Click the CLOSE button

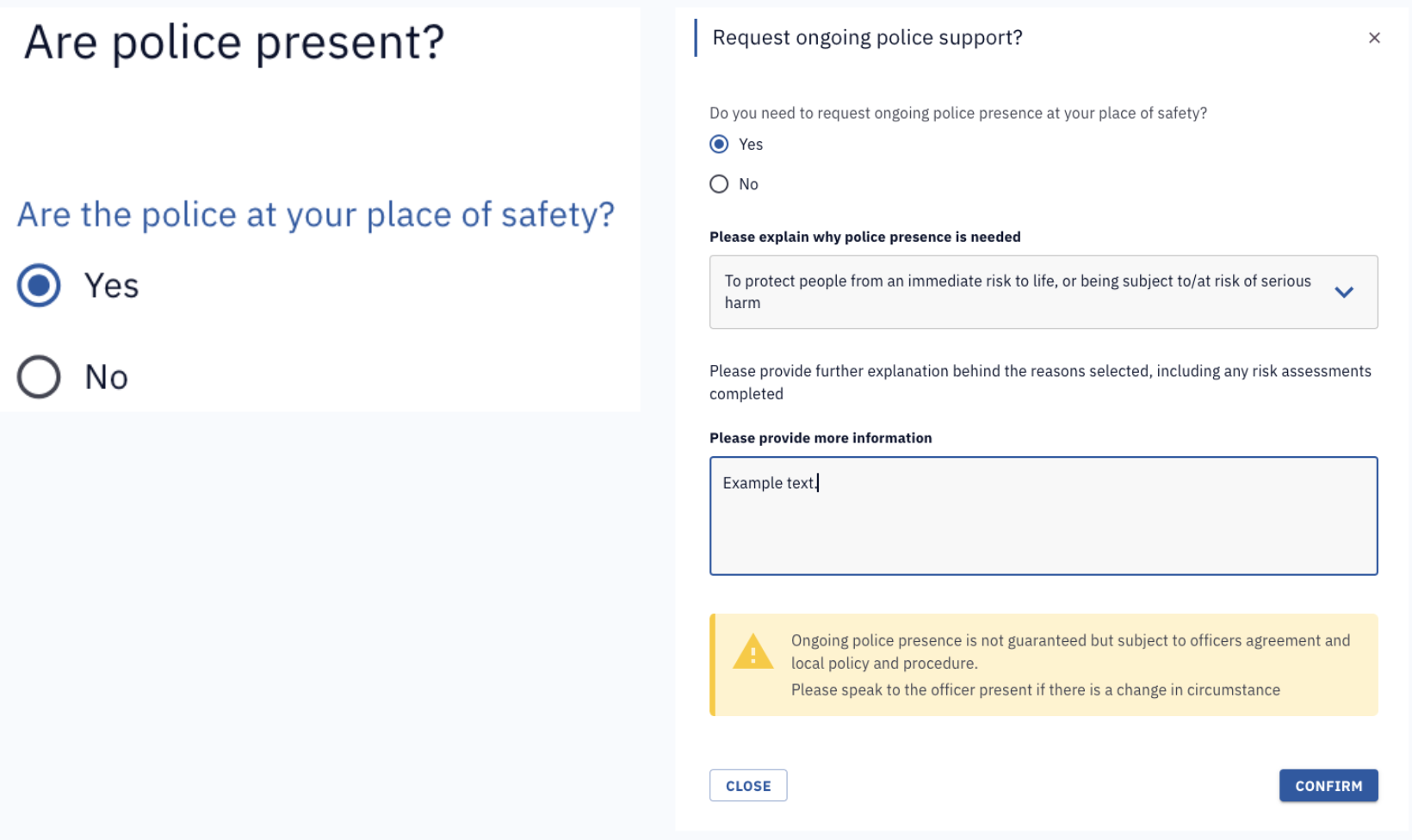pyautogui.click(x=748, y=786)
